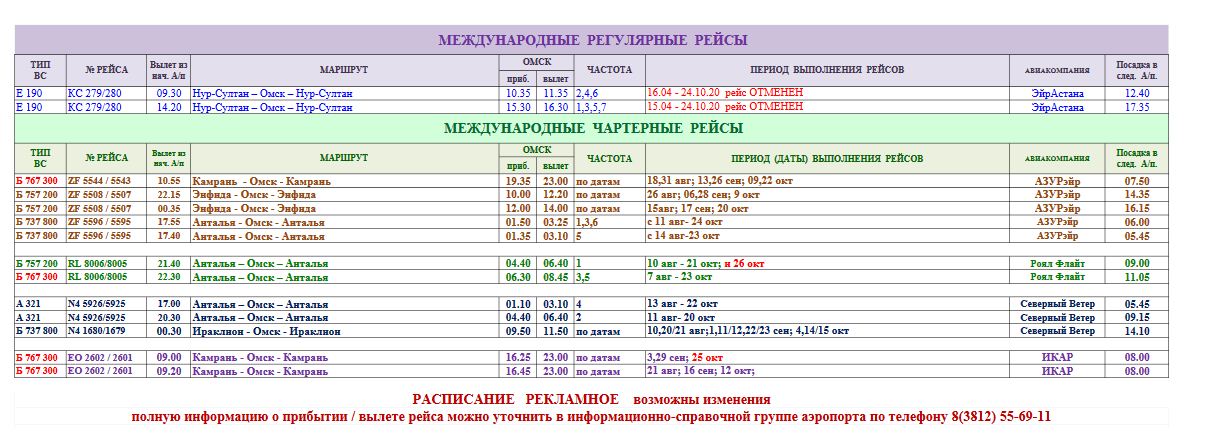Viewport: 1205px width, 428px height.
Task: Select departure time 17.00 of N4 5926/5925
Action: click(x=169, y=304)
